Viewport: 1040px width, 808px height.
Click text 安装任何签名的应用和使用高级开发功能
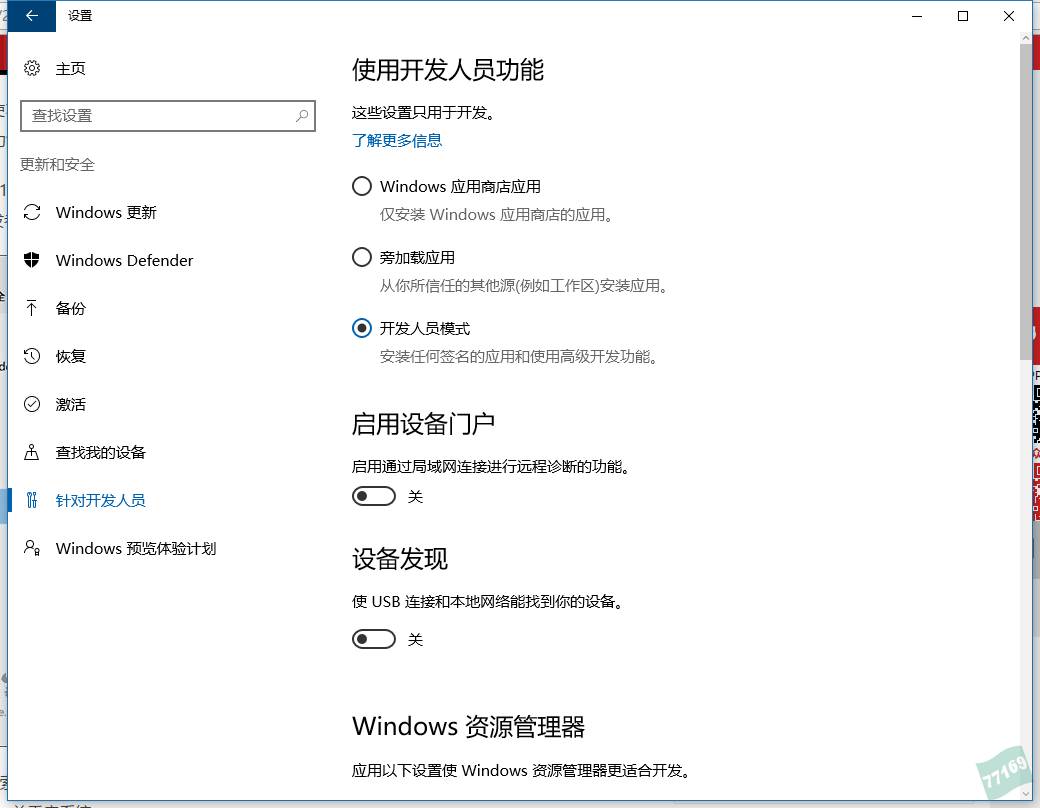tap(519, 357)
